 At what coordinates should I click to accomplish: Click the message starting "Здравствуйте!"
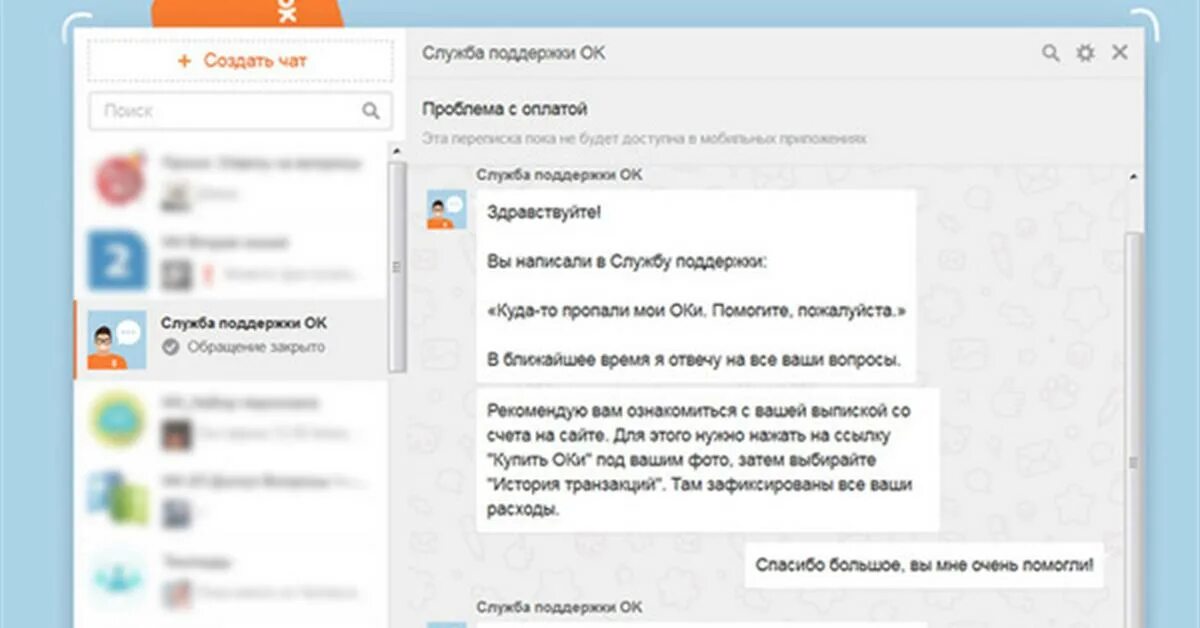pos(696,287)
